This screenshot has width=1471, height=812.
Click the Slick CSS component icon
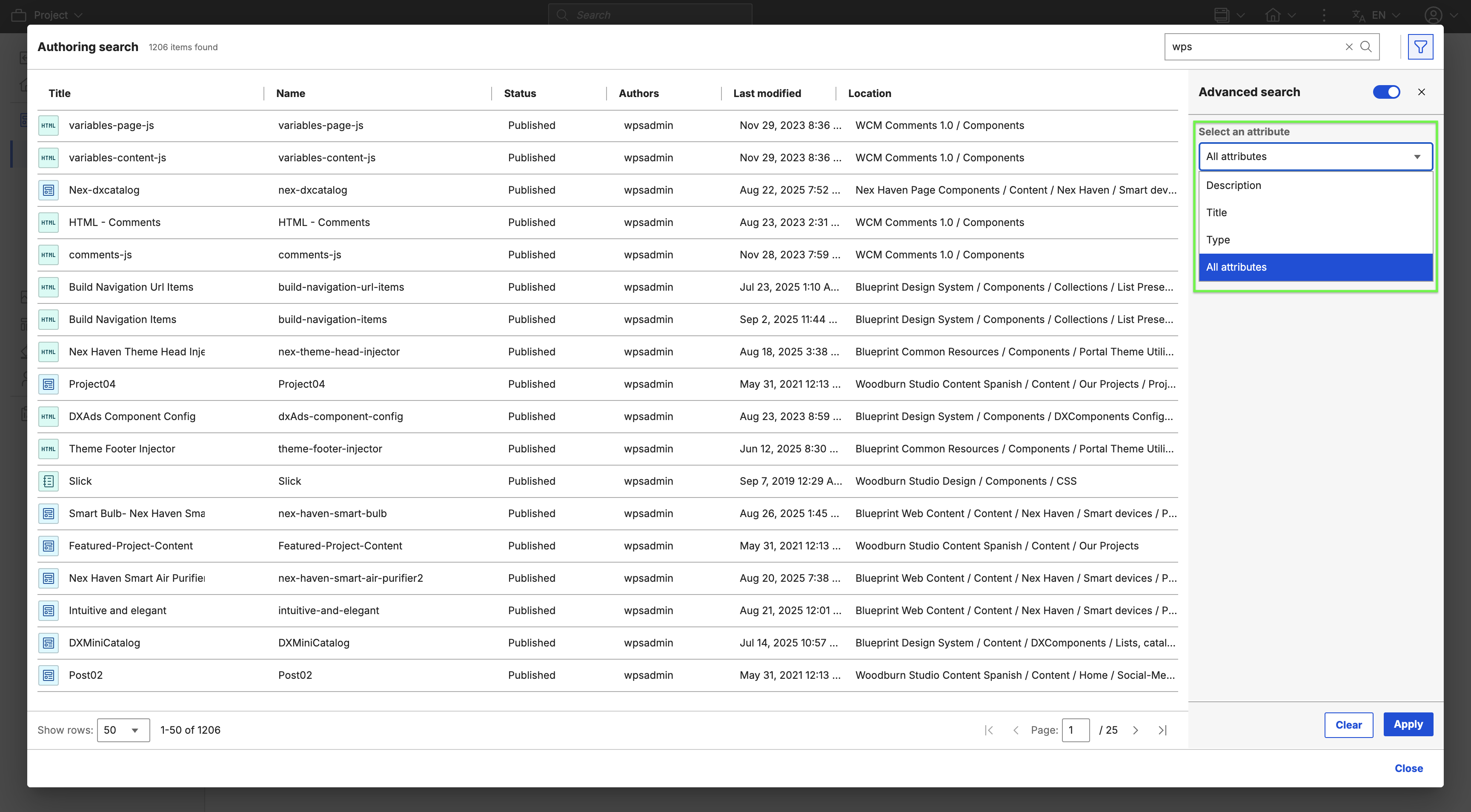(x=49, y=481)
